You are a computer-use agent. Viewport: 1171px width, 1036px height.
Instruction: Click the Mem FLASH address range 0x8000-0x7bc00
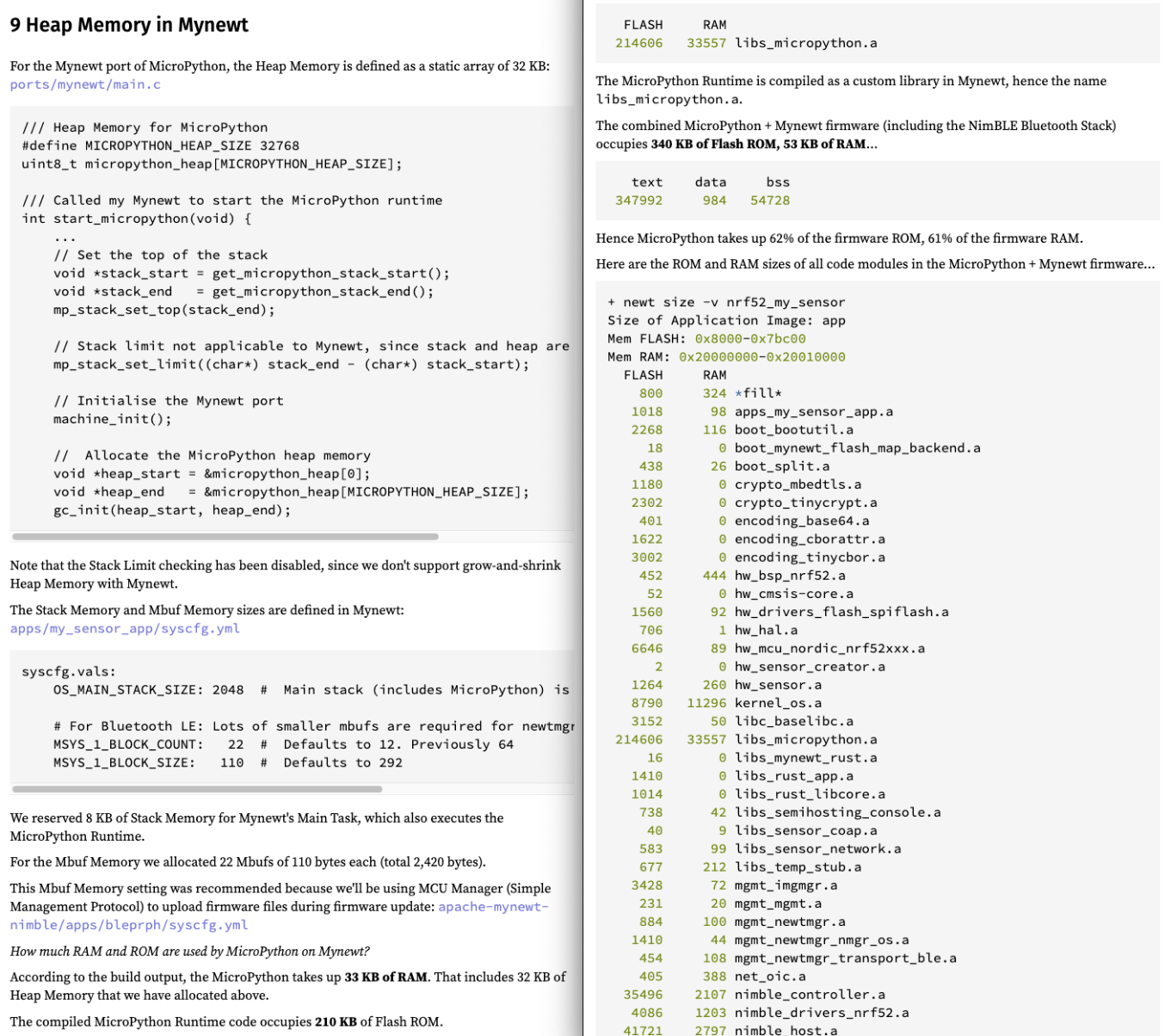(749, 339)
